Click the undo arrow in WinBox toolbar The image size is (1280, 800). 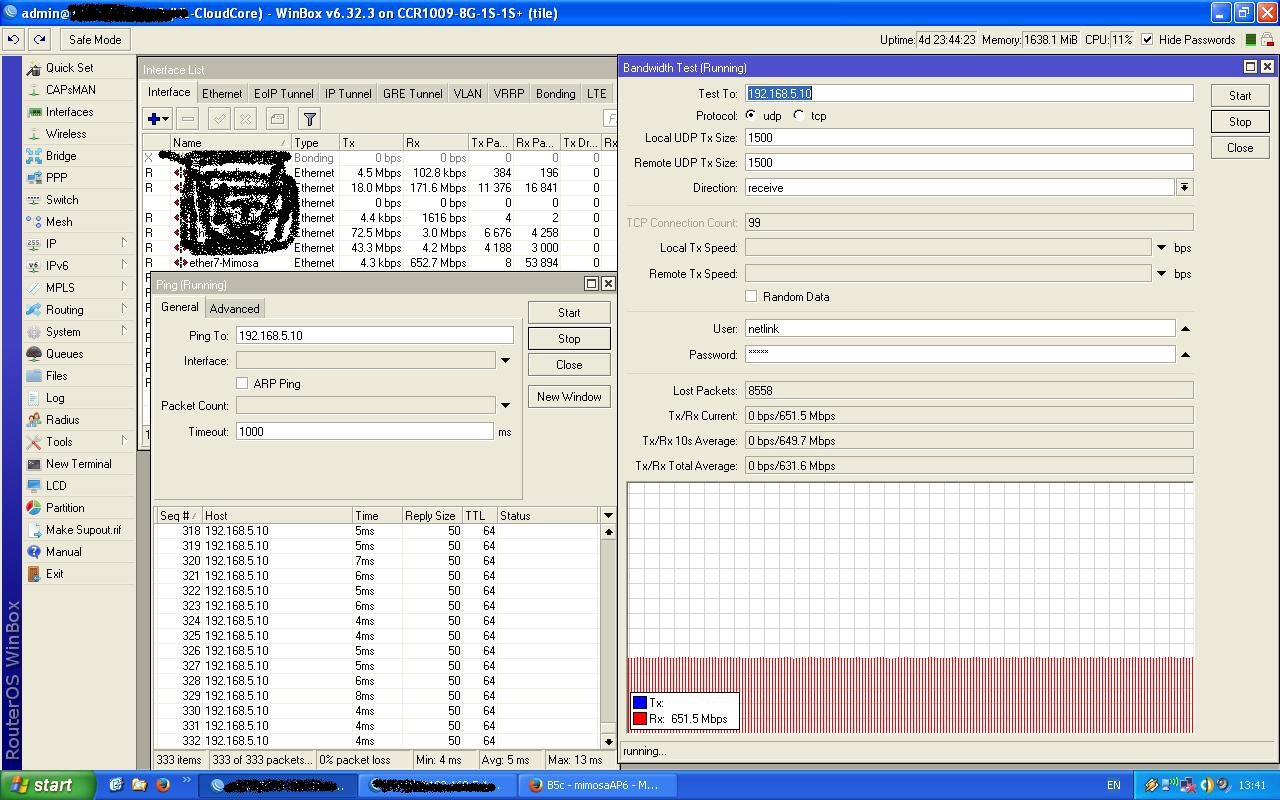(x=13, y=40)
